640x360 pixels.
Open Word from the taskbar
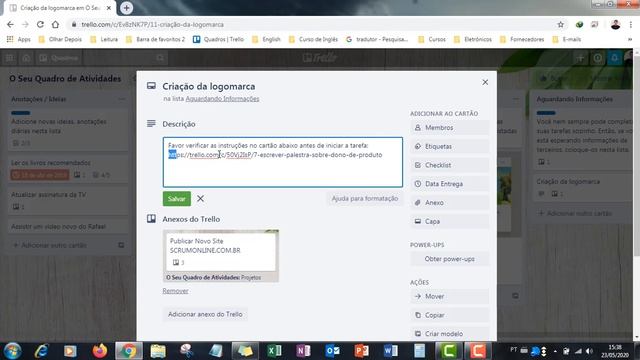tap(390, 351)
